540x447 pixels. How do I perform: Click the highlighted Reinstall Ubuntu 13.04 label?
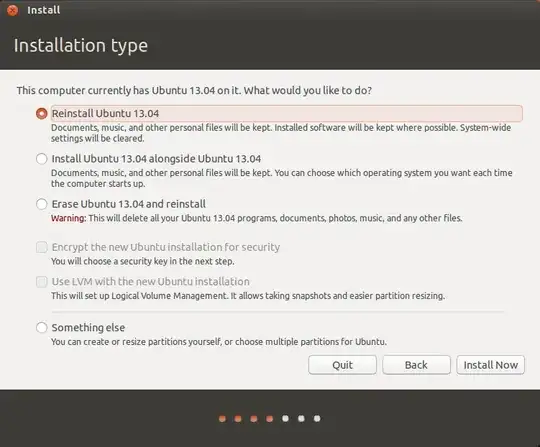287,113
